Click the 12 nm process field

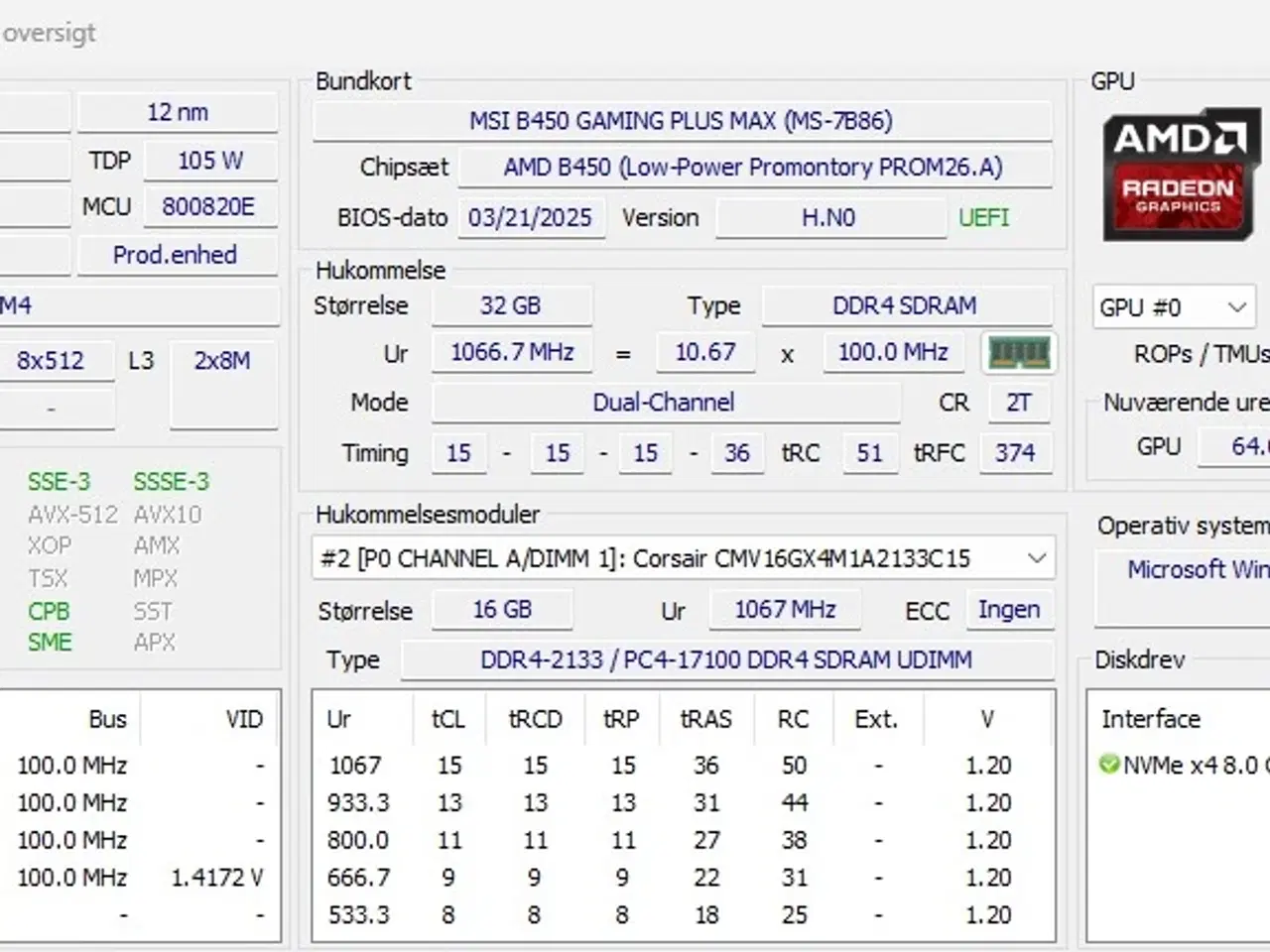[178, 112]
